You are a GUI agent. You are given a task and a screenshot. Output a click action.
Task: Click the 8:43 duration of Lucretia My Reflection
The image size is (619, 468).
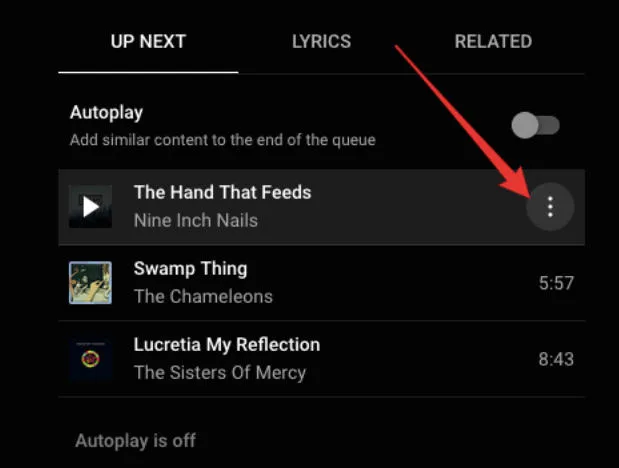click(556, 359)
